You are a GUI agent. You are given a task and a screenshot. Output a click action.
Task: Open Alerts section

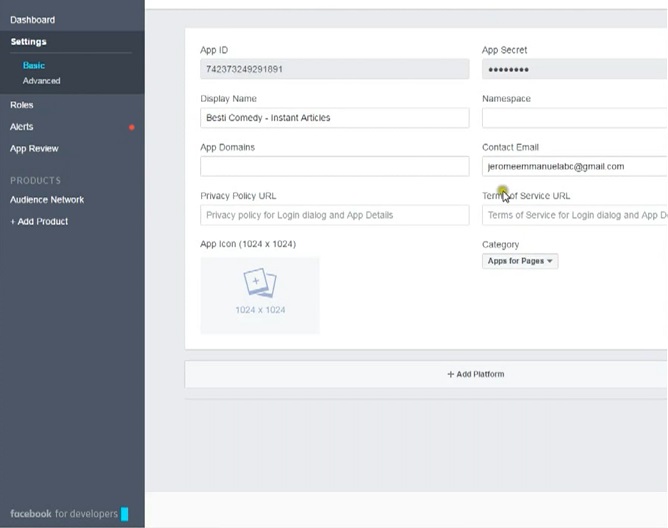click(x=22, y=127)
